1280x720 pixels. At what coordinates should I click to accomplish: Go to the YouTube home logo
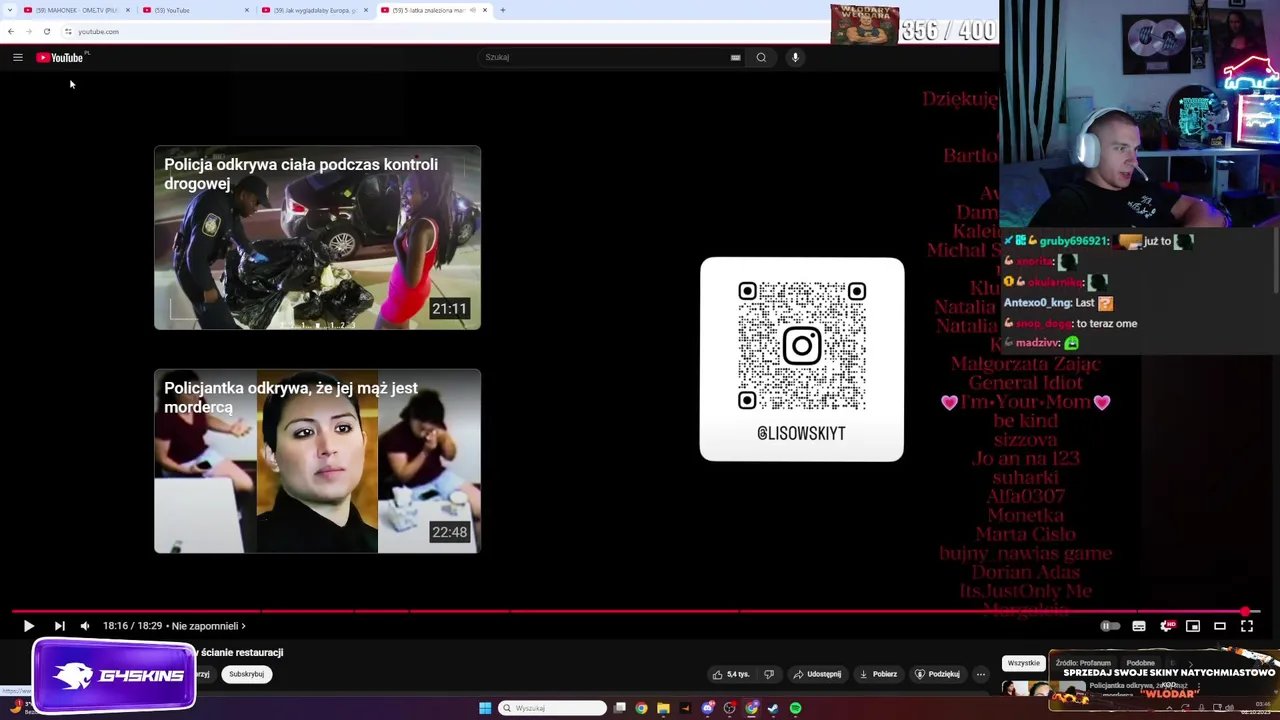click(x=60, y=58)
